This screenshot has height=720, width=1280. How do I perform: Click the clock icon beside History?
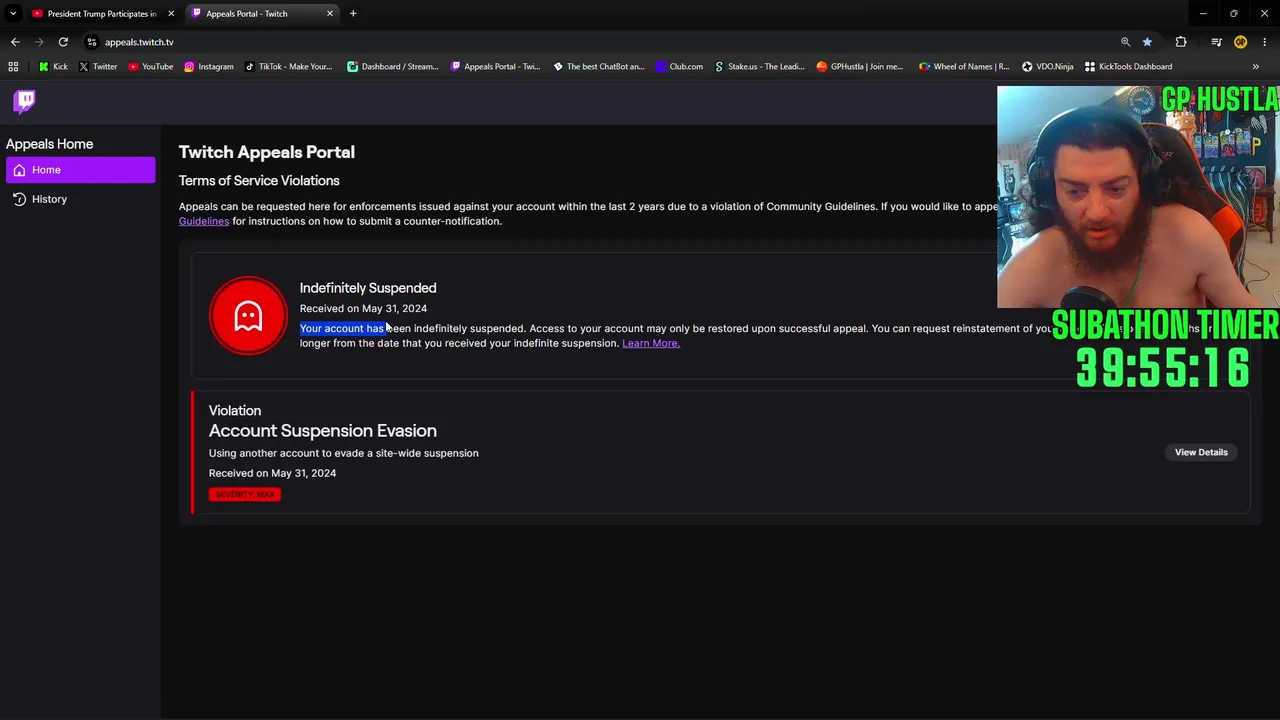point(19,199)
